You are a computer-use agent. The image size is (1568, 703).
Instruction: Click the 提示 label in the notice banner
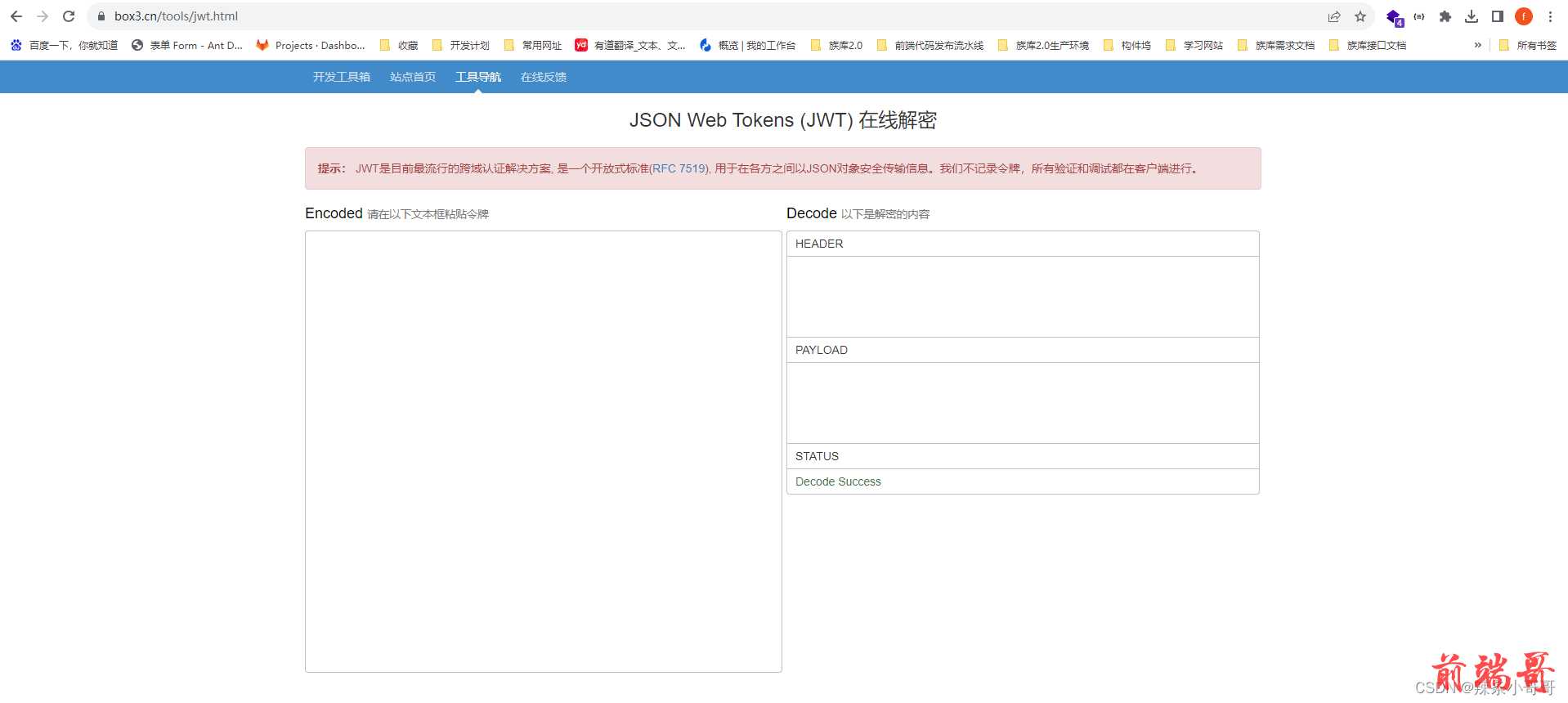click(x=331, y=168)
